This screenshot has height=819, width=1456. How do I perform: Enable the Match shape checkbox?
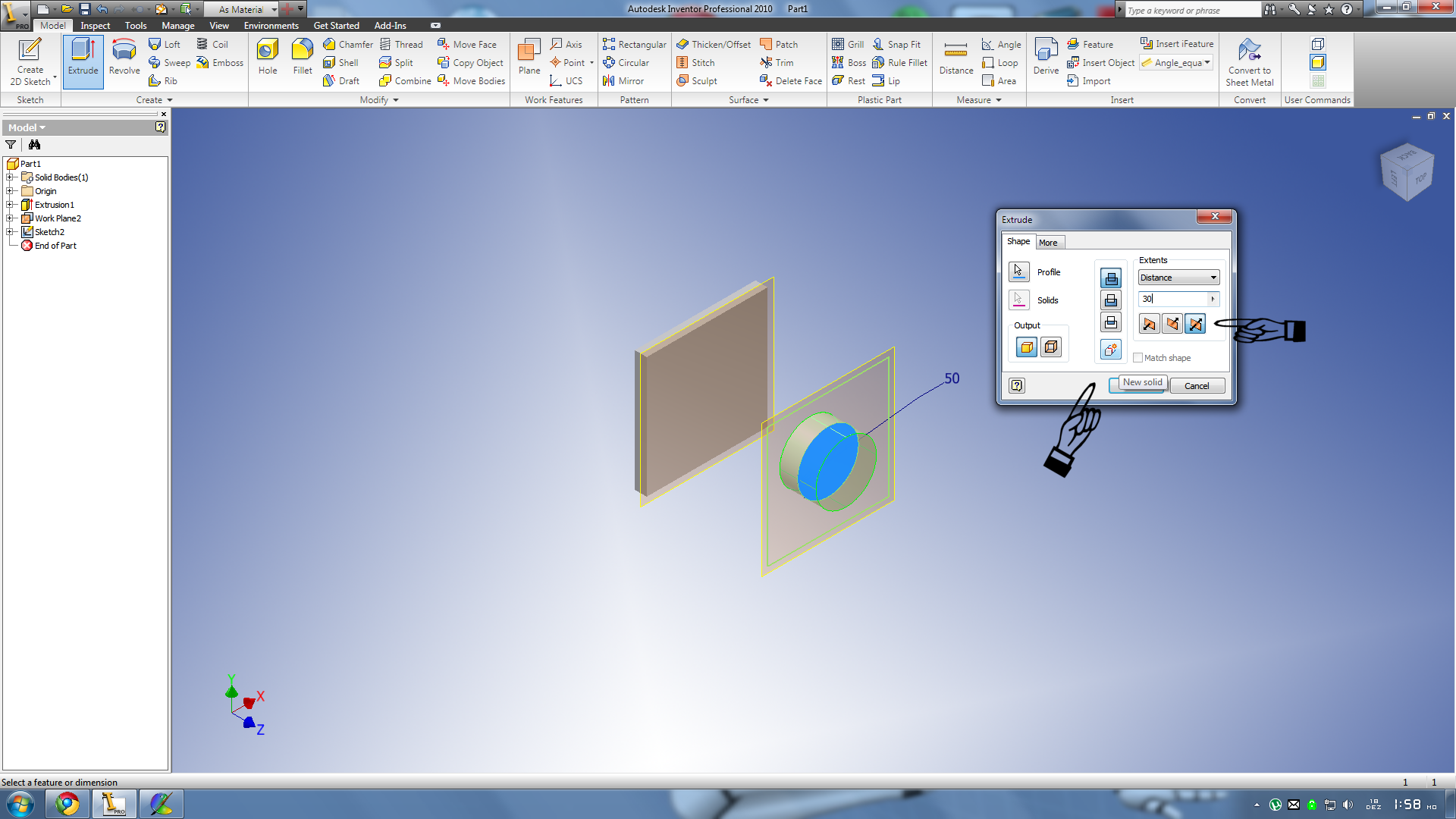[x=1137, y=358]
